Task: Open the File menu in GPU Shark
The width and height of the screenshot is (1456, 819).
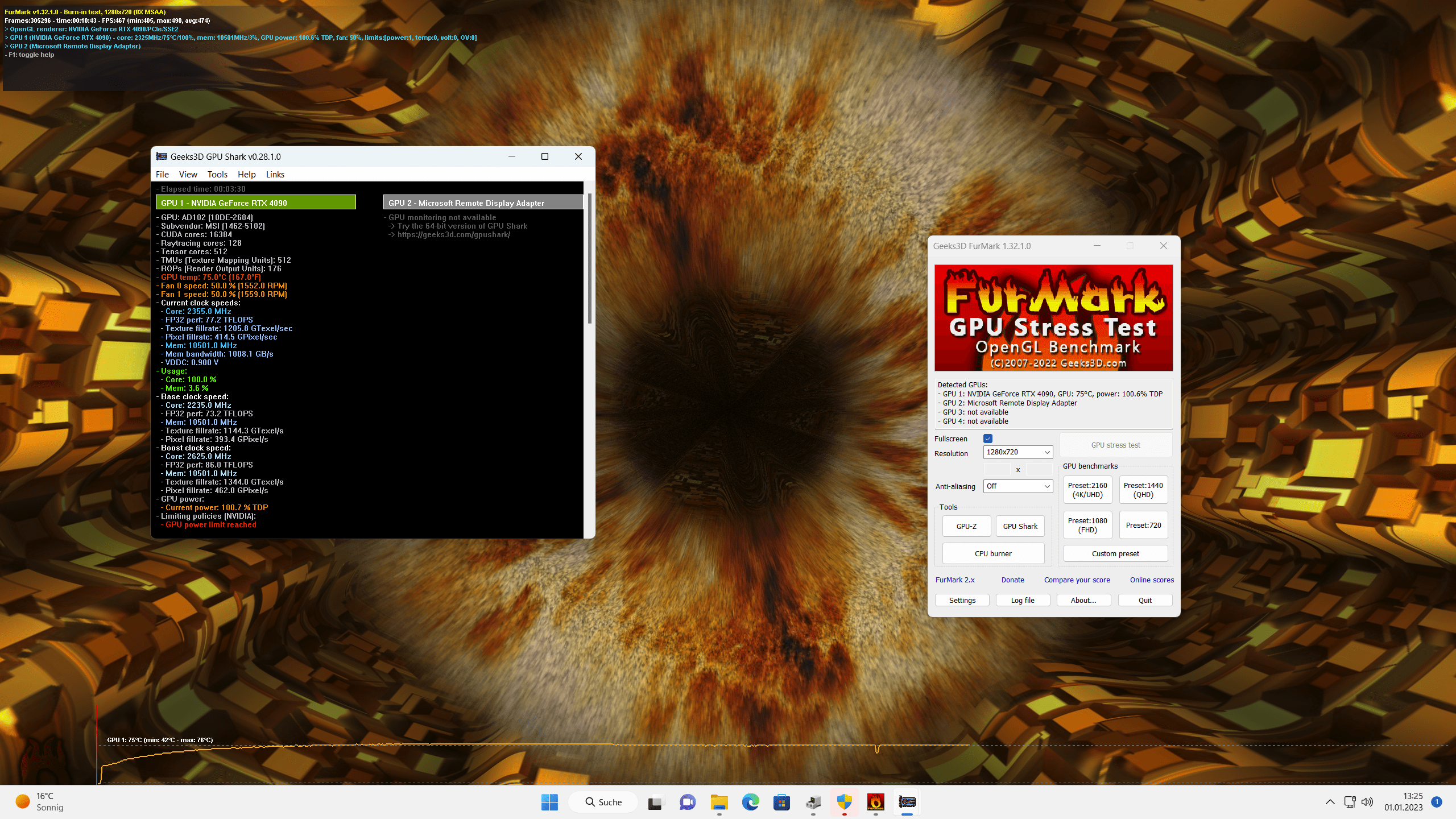Action: (162, 175)
